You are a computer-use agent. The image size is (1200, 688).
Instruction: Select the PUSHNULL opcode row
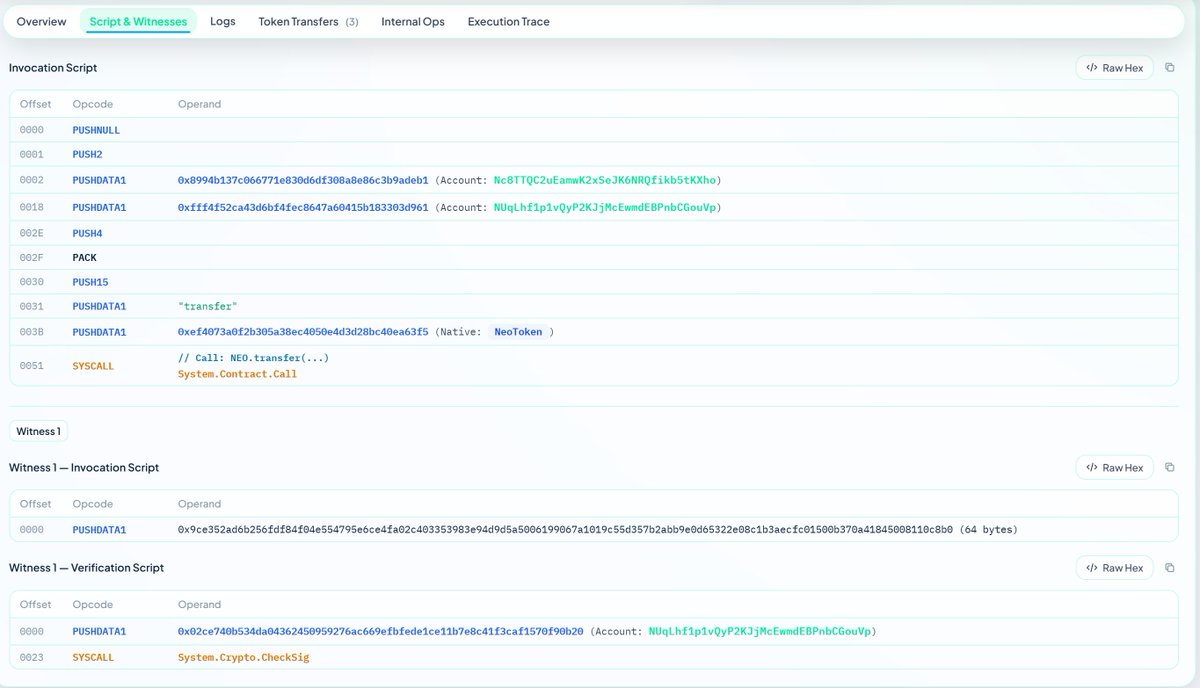594,130
